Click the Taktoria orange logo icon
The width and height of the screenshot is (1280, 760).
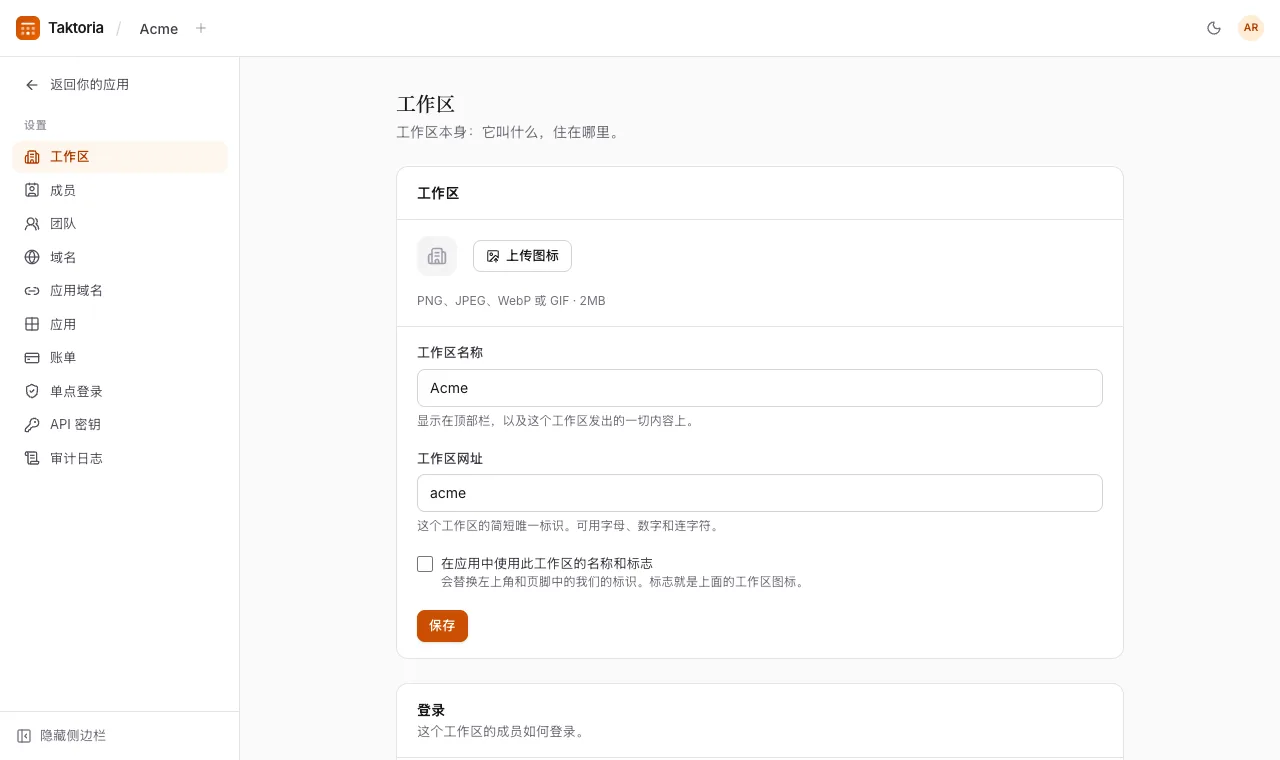click(28, 28)
